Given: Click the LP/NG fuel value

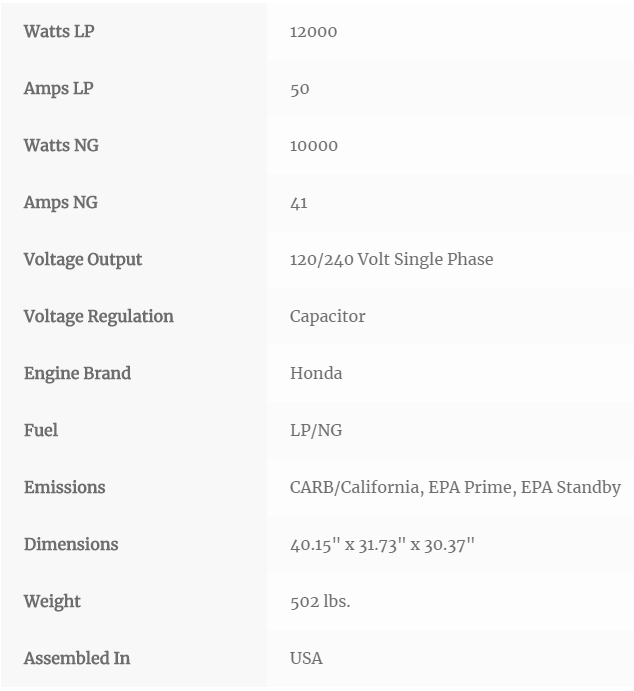Looking at the screenshot, I should [x=316, y=431].
